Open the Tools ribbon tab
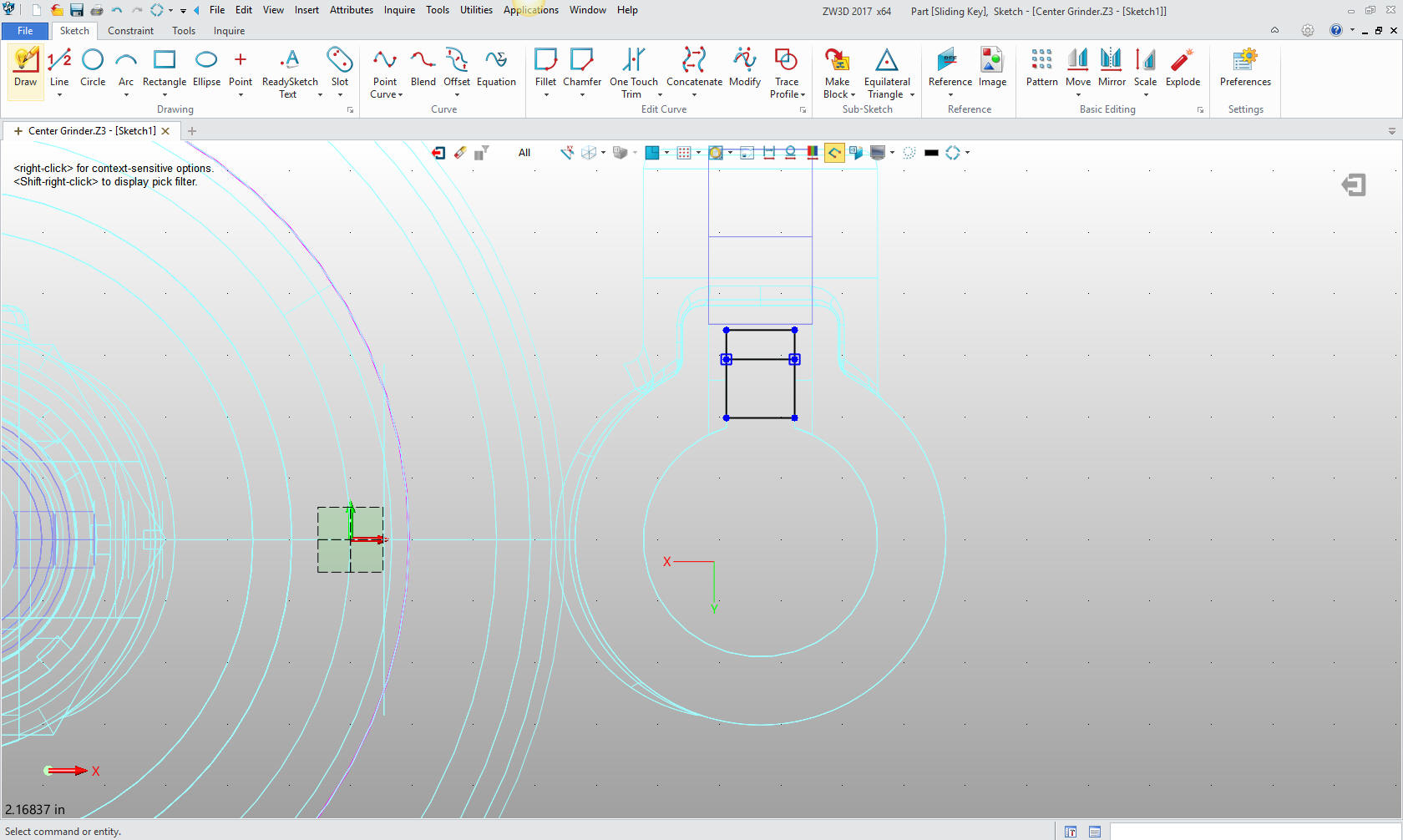Image resolution: width=1403 pixels, height=840 pixels. coord(184,31)
